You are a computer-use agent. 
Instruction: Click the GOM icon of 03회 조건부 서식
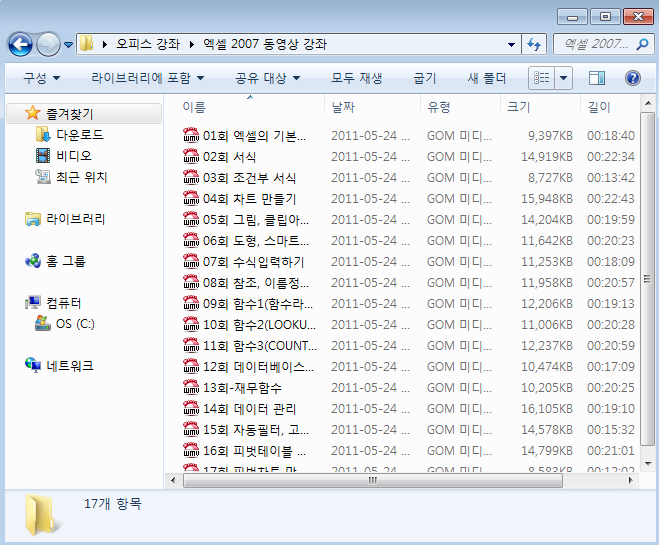(x=191, y=177)
